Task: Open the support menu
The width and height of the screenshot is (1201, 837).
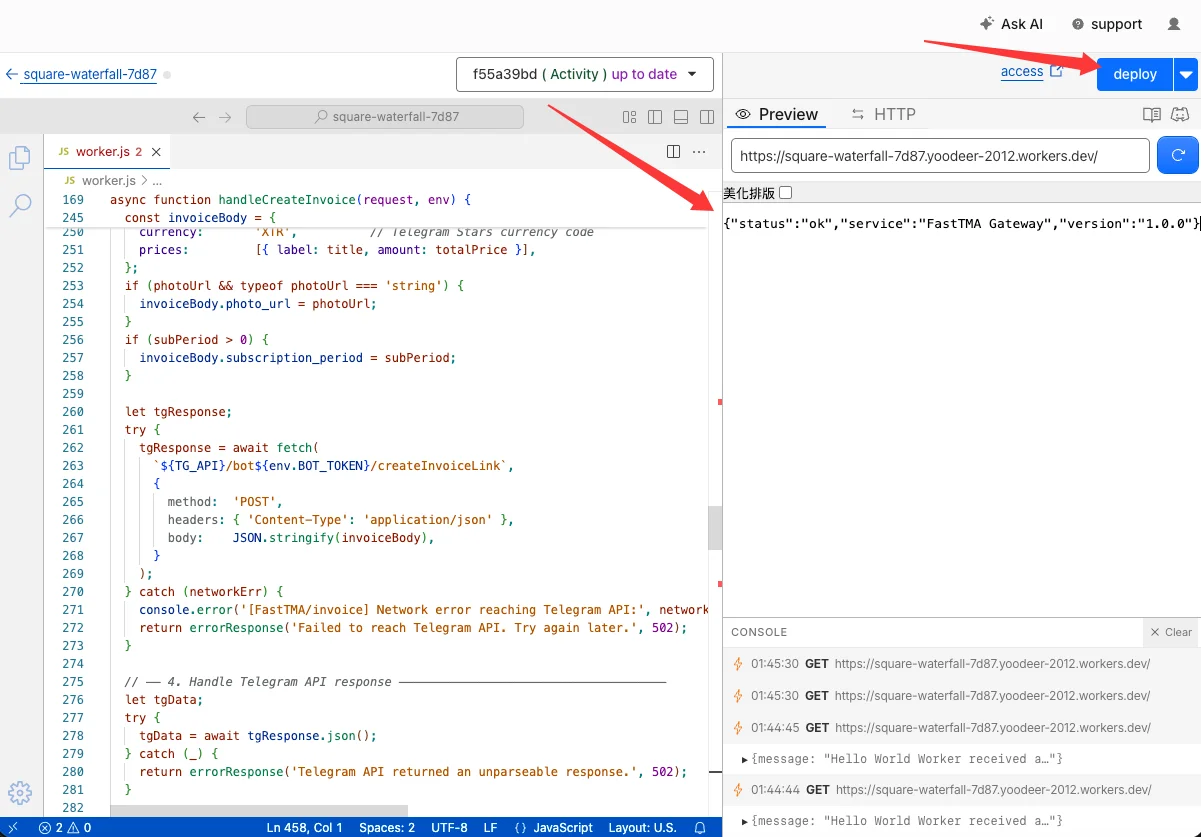Action: [x=1107, y=24]
